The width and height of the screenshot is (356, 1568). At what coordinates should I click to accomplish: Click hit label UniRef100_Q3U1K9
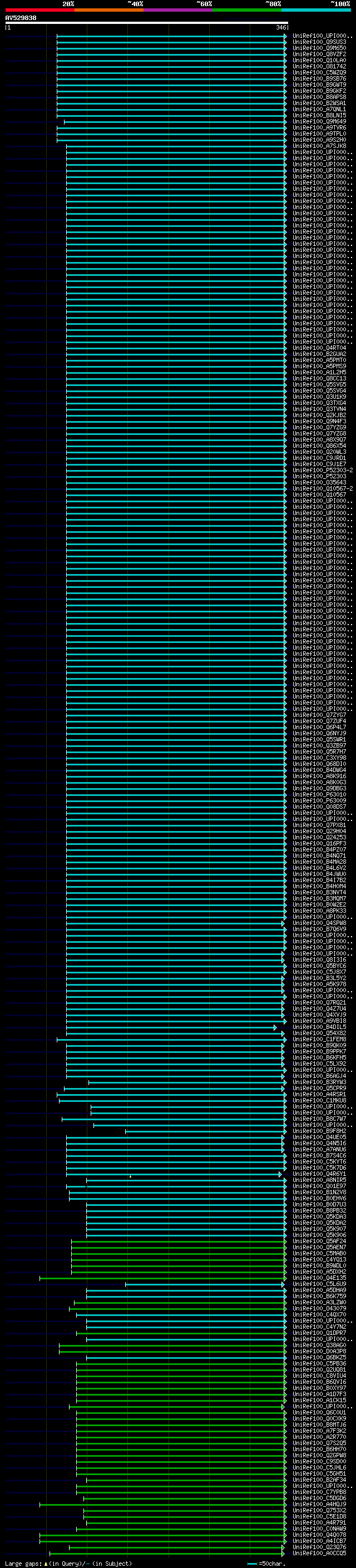click(319, 397)
